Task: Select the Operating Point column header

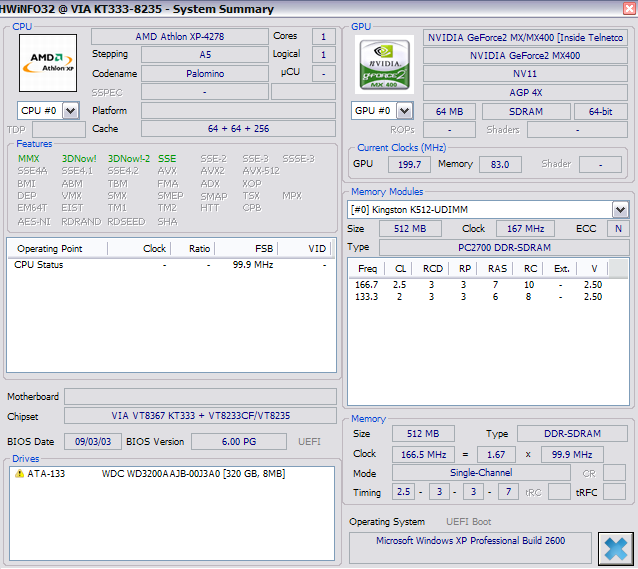Action: 57,249
